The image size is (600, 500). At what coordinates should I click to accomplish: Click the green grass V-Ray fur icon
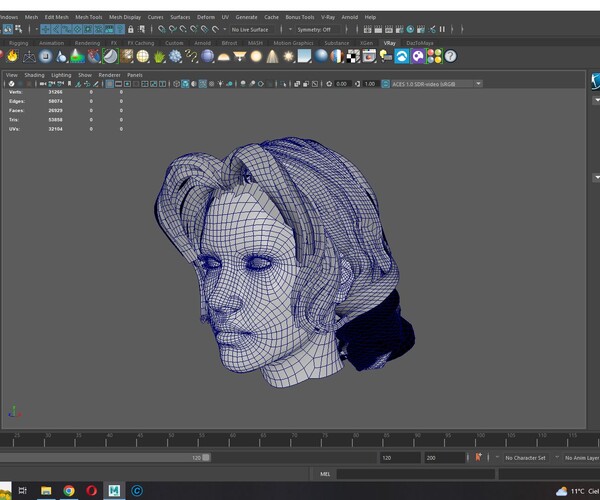[x=159, y=57]
